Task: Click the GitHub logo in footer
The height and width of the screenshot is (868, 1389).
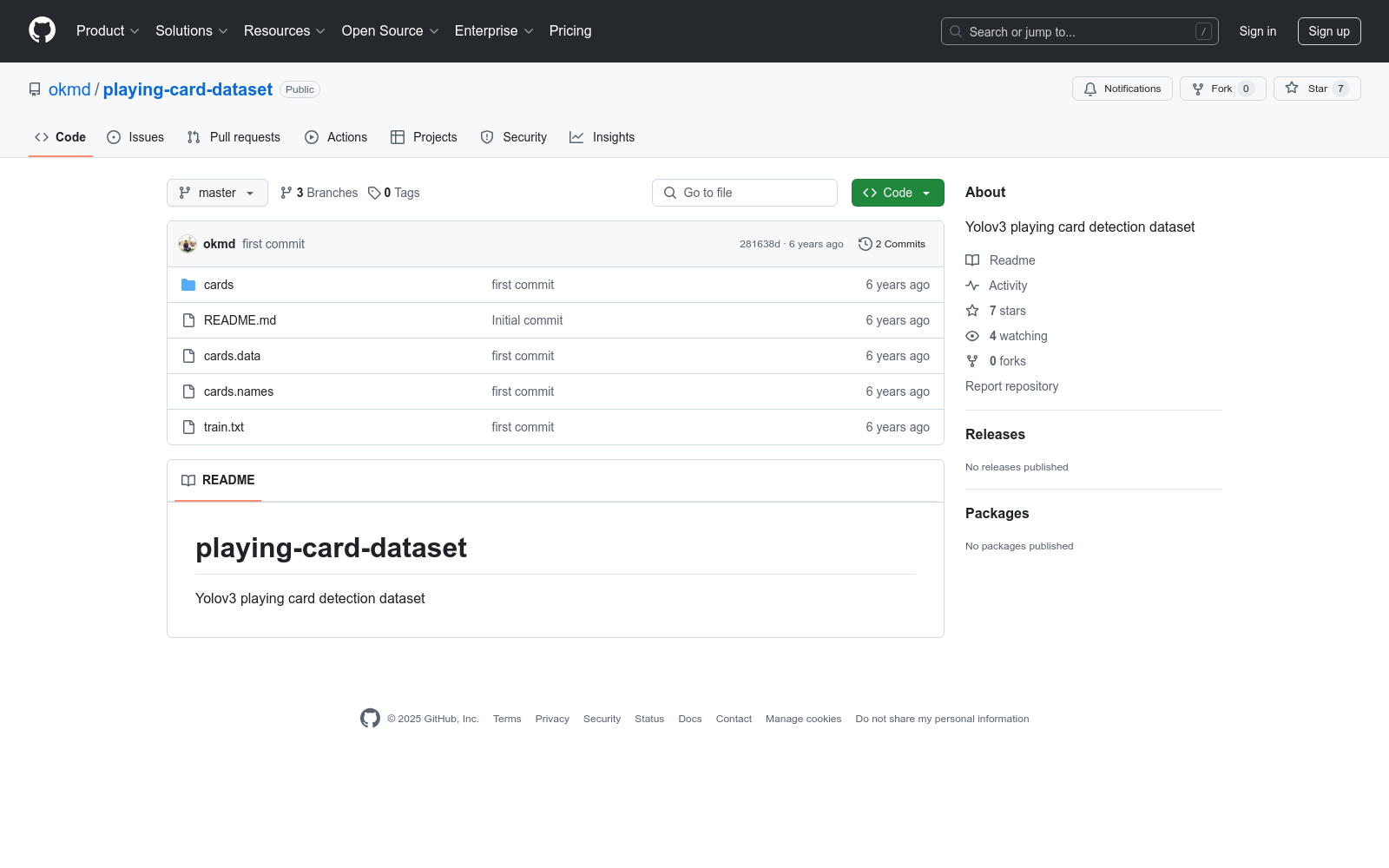Action: coord(370,719)
